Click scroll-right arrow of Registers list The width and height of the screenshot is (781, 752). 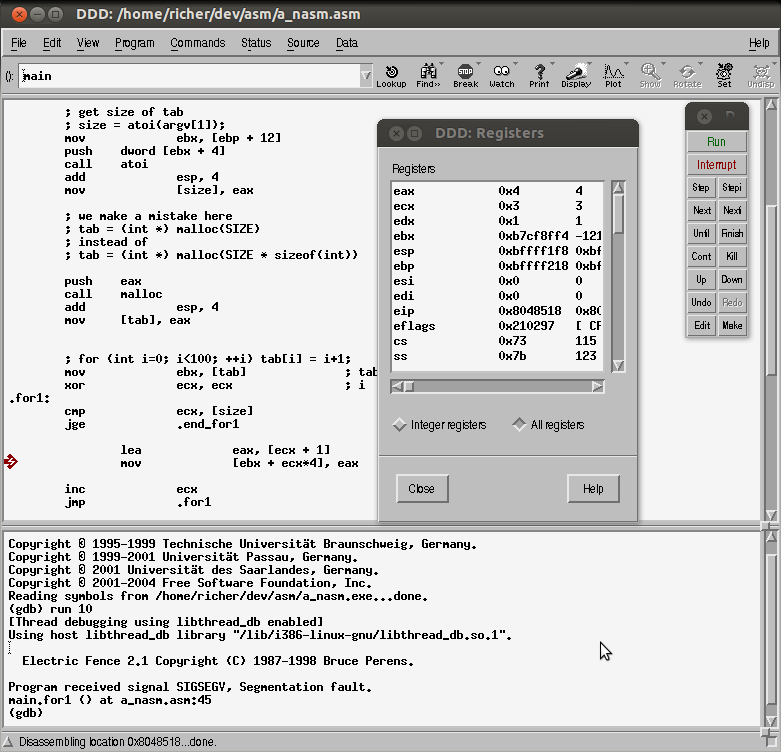pyautogui.click(x=598, y=386)
